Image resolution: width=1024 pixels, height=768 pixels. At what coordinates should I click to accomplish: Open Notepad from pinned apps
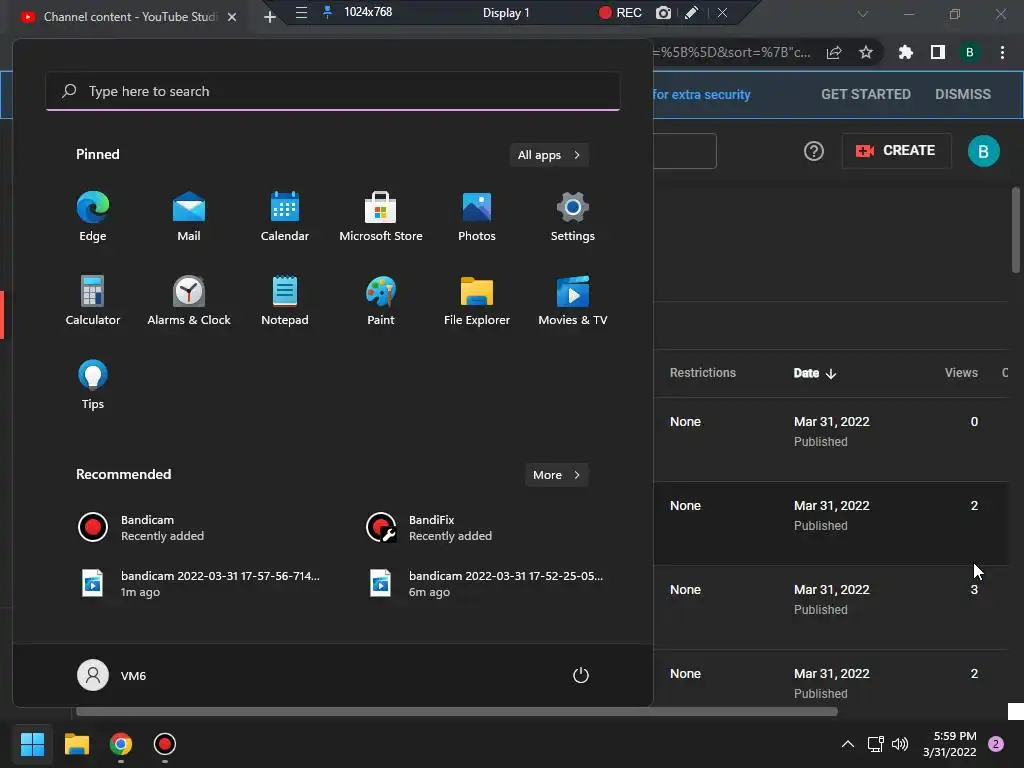pyautogui.click(x=285, y=301)
